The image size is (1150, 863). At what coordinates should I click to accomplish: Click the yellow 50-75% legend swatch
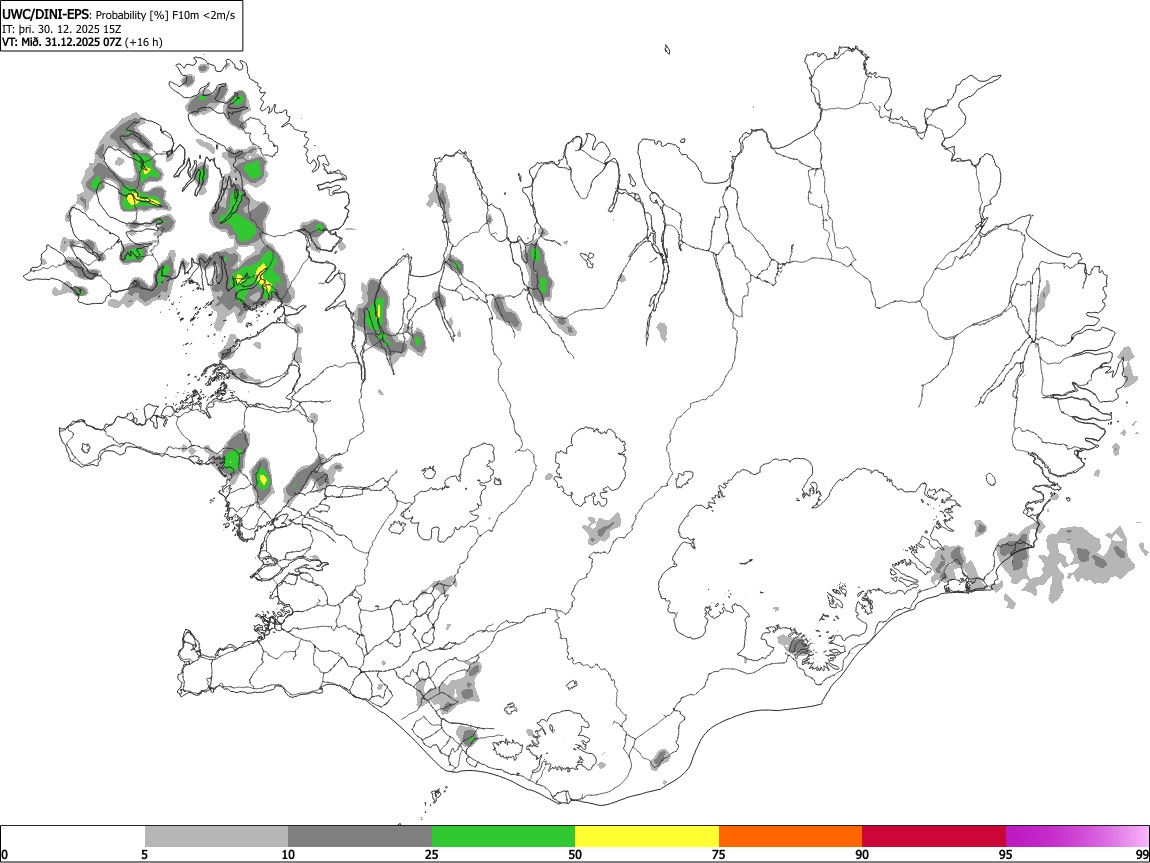[647, 837]
